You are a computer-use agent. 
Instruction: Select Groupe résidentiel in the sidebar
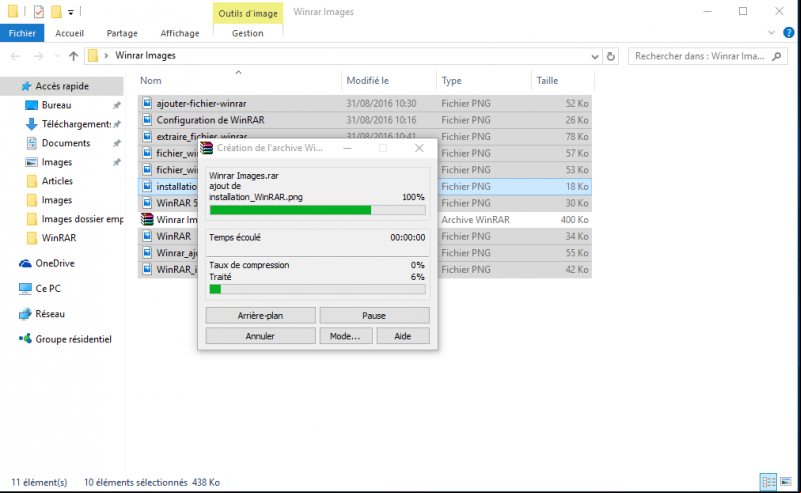(73, 339)
